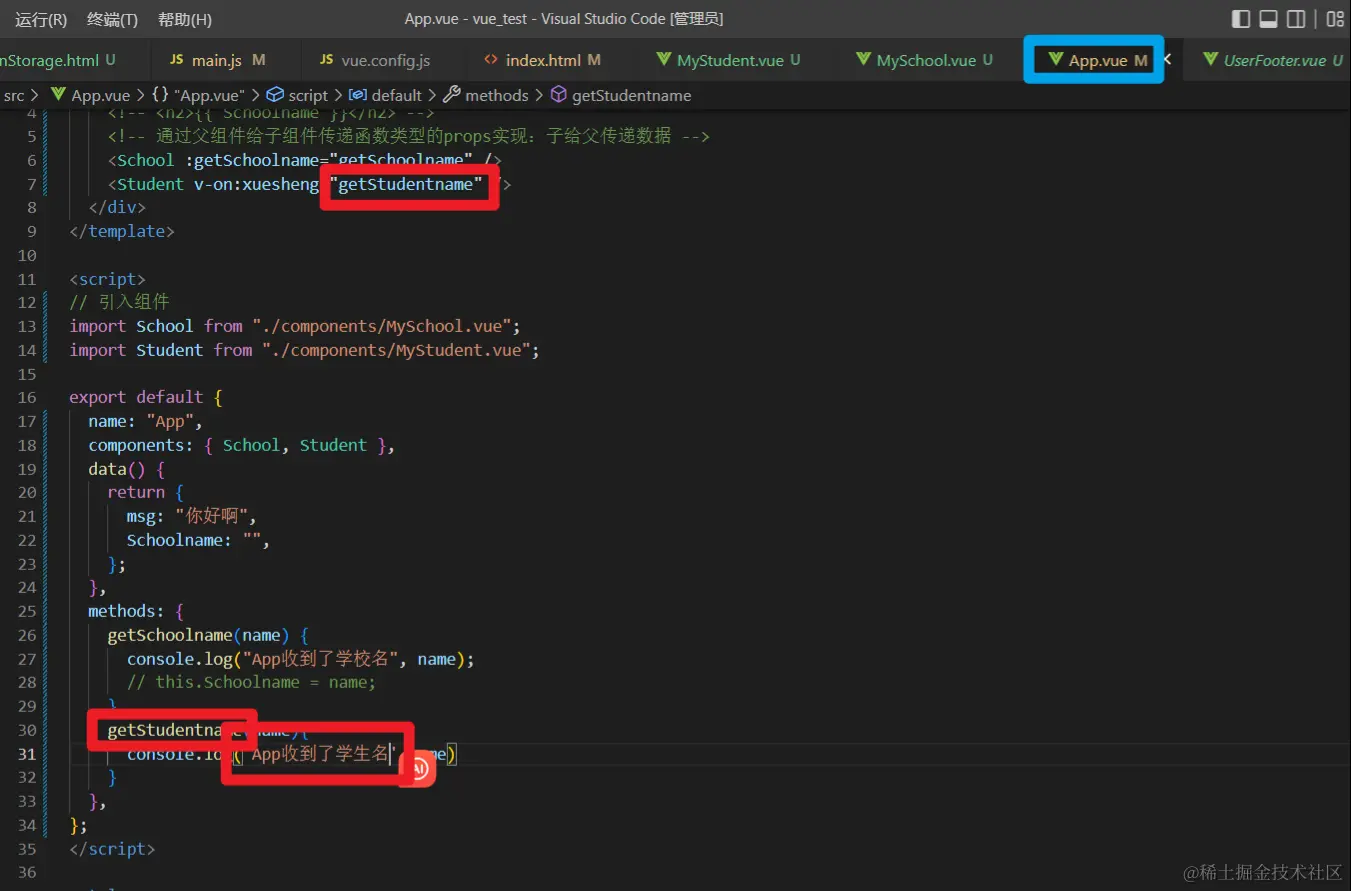The image size is (1351, 891).
Task: Click the Schoolname: "" property
Action: (x=198, y=540)
